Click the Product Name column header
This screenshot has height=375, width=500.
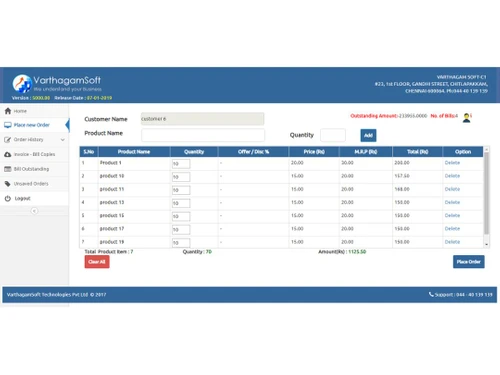tap(134, 152)
